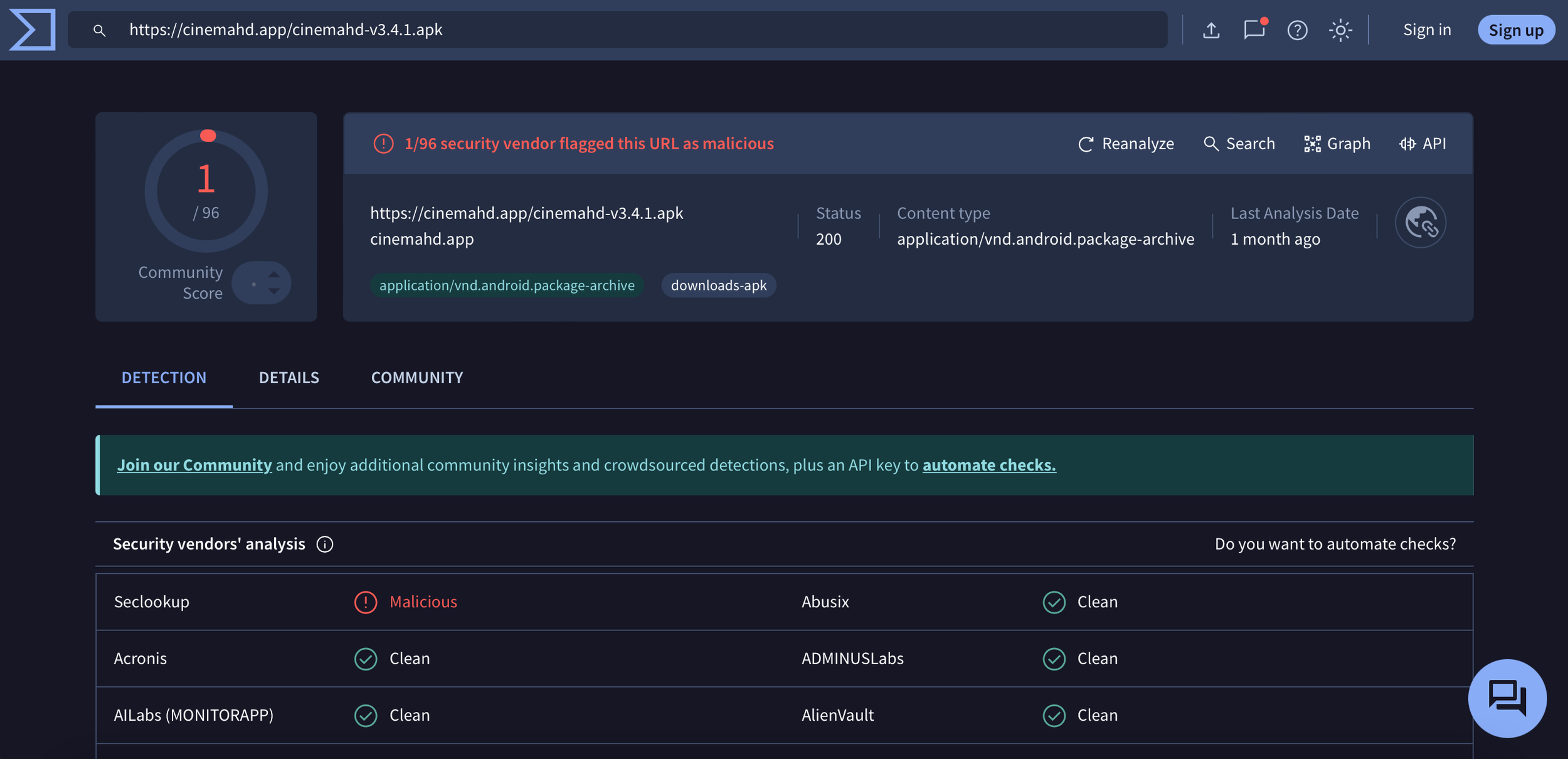This screenshot has width=1568, height=759.
Task: Click the automate checks link
Action: [x=989, y=465]
